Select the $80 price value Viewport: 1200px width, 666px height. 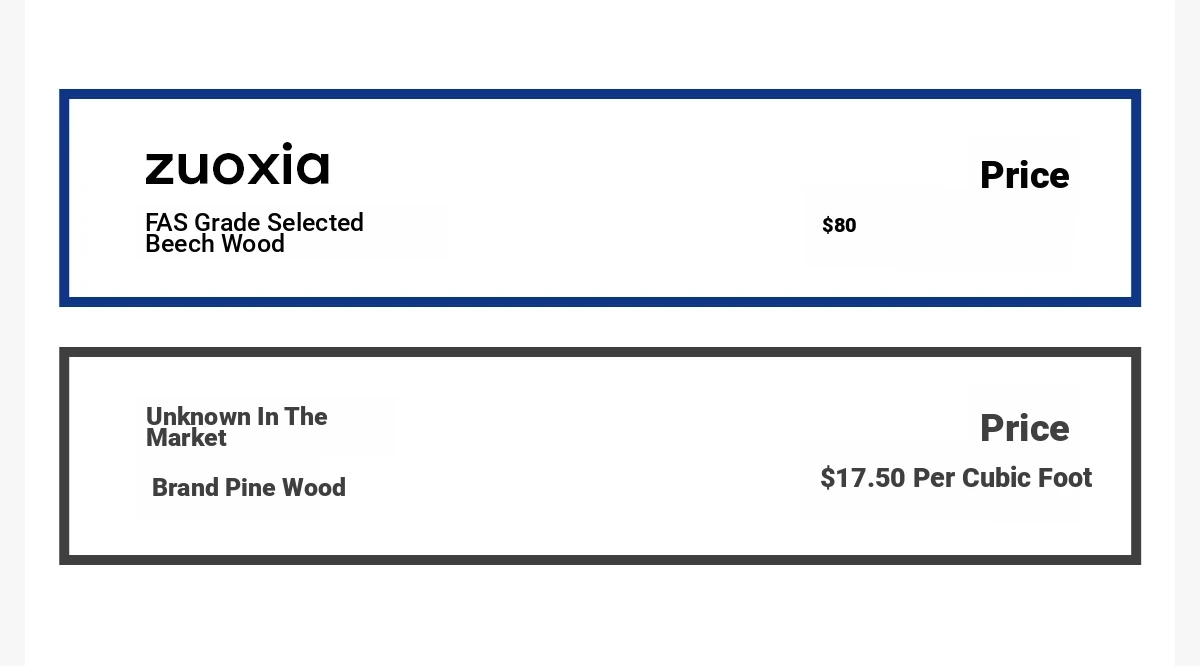(x=839, y=226)
